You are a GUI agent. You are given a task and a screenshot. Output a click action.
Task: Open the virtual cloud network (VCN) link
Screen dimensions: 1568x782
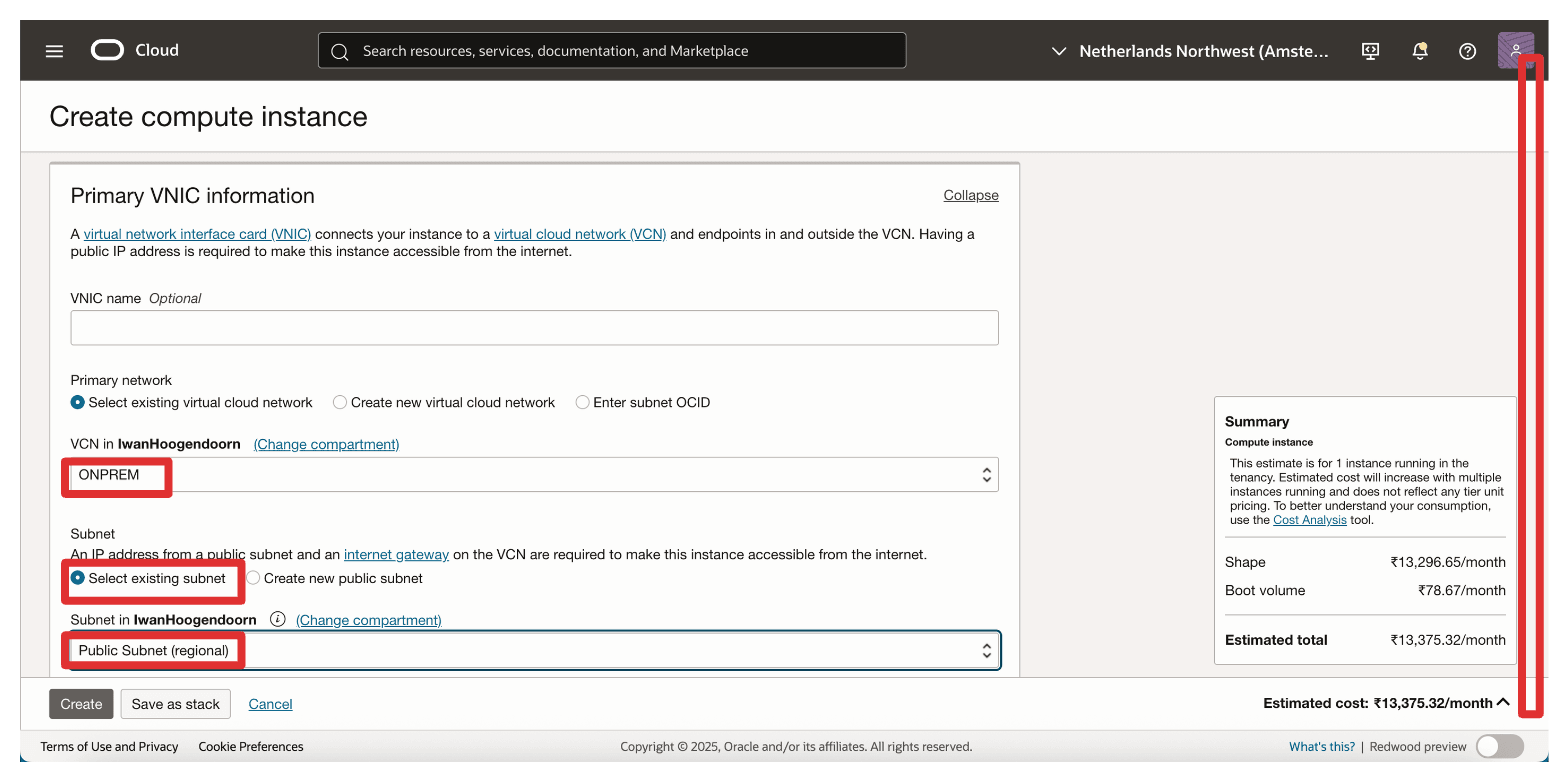(x=580, y=234)
